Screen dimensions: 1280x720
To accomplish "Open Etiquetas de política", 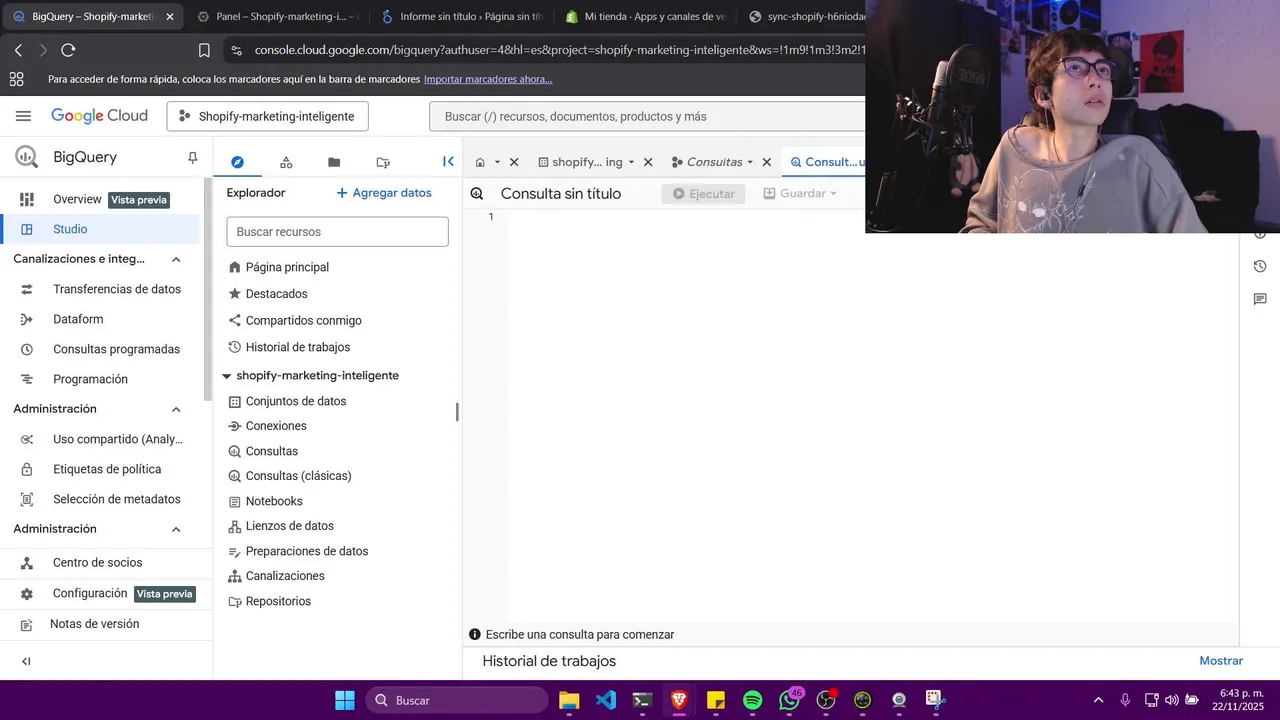I will [100, 469].
